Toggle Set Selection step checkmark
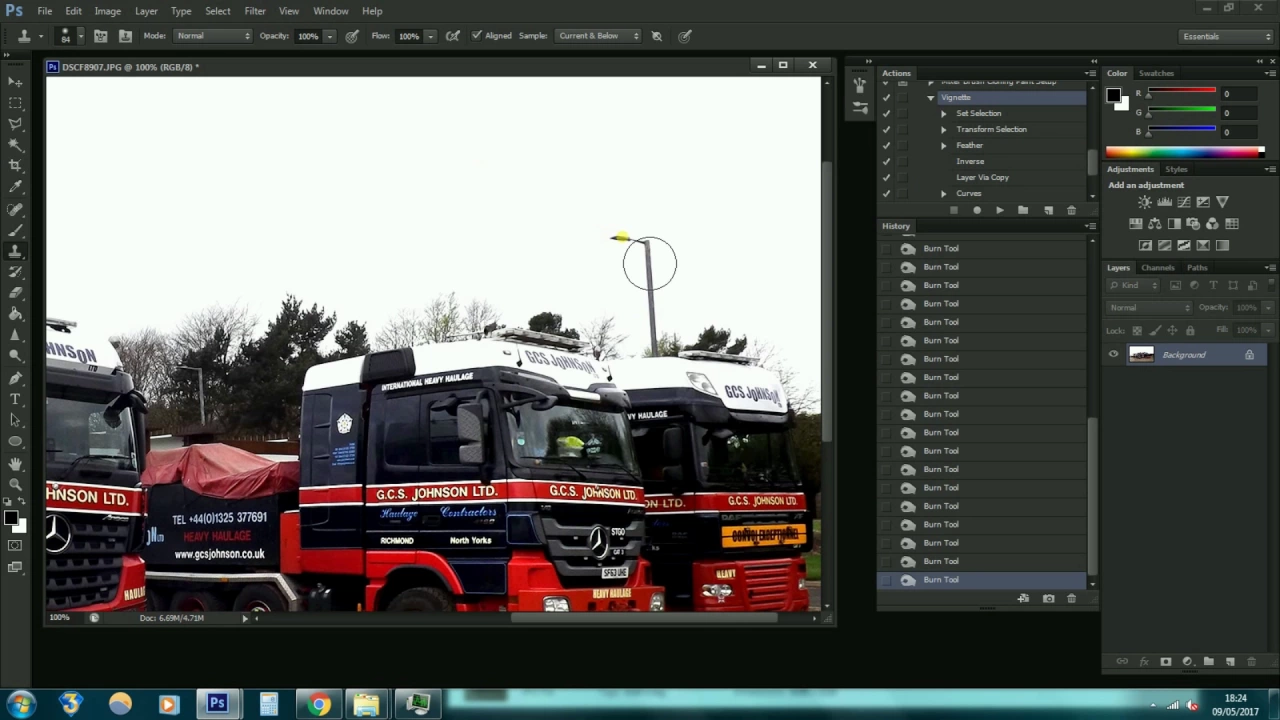 click(886, 113)
